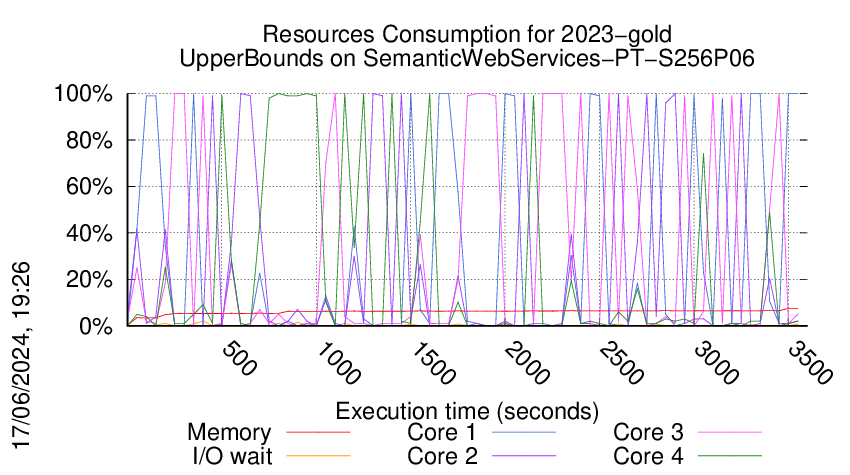The width and height of the screenshot is (850, 475).
Task: Click the chart title 'Resources Consumption for 2023-gold'
Action: click(x=467, y=34)
